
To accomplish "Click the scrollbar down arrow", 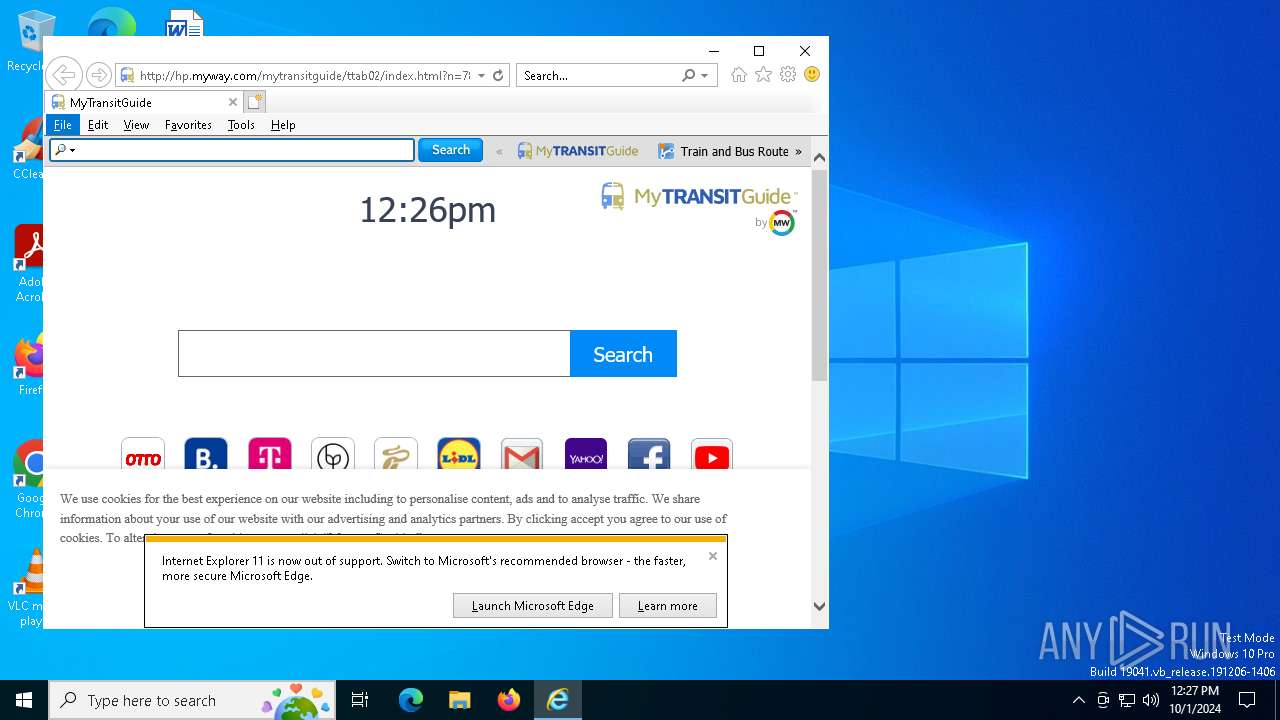I will click(x=819, y=606).
